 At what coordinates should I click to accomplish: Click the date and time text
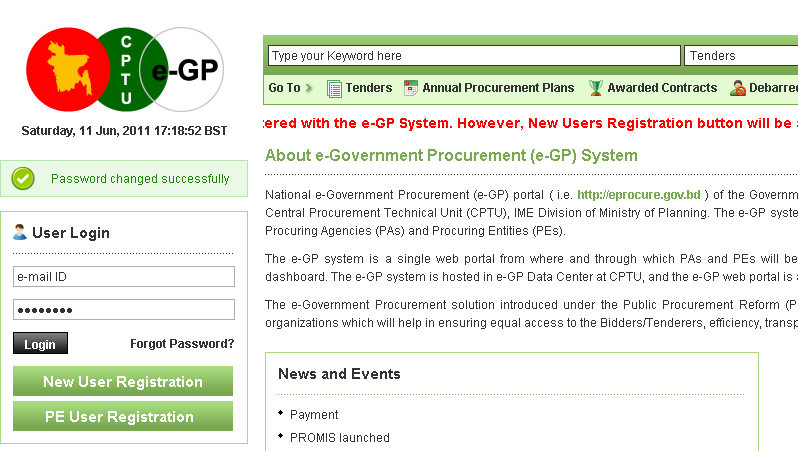click(x=124, y=131)
